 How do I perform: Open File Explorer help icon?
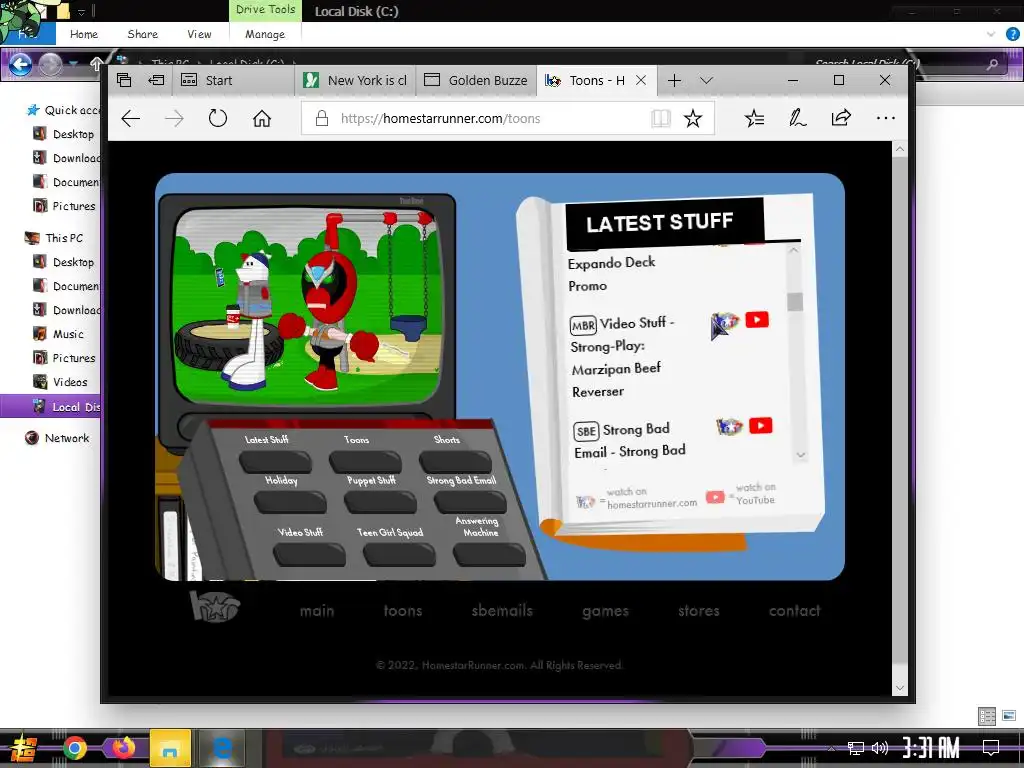(1013, 34)
